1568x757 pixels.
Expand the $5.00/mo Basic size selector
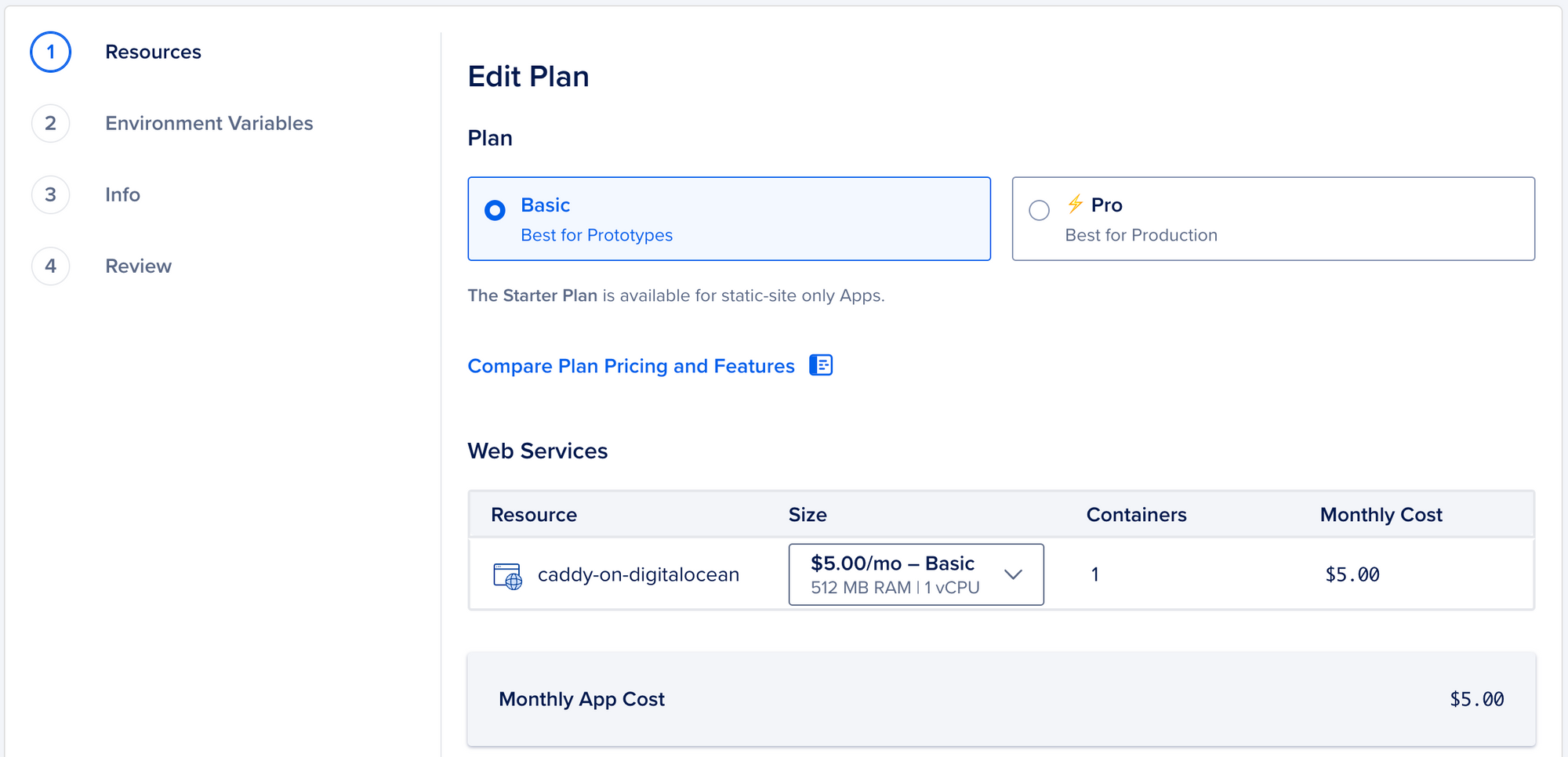point(916,574)
